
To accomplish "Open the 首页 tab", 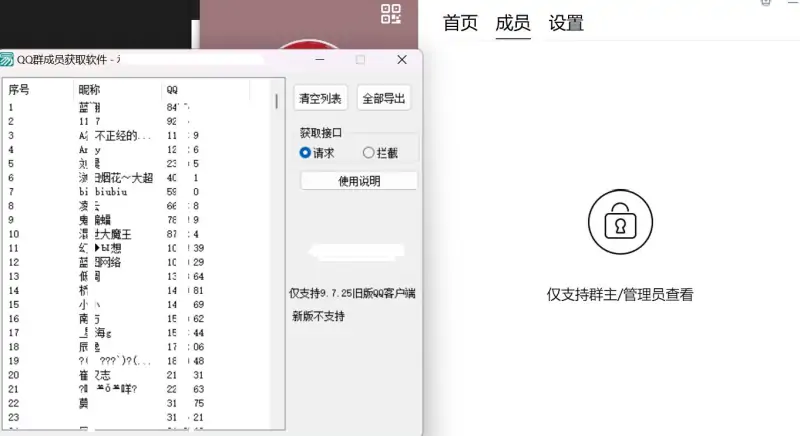I will [x=460, y=23].
